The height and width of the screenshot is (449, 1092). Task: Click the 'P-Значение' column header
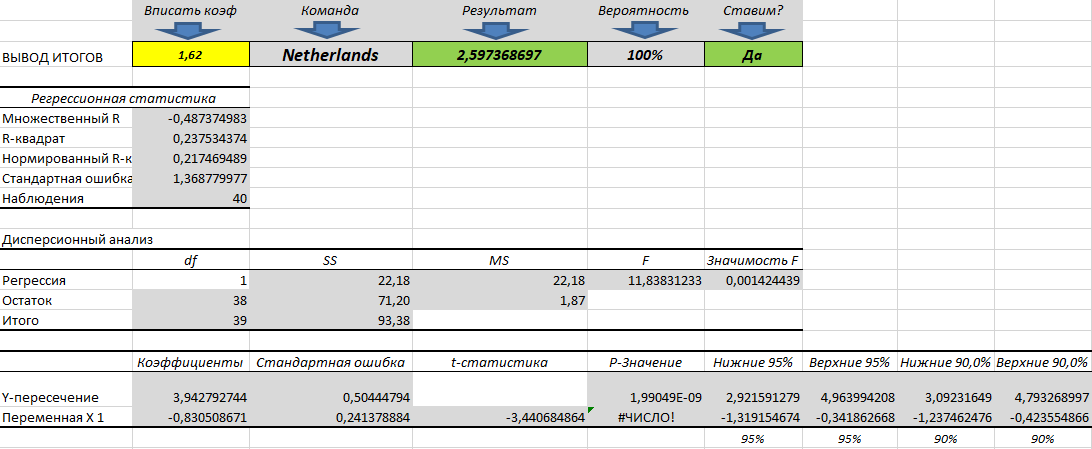[x=646, y=363]
